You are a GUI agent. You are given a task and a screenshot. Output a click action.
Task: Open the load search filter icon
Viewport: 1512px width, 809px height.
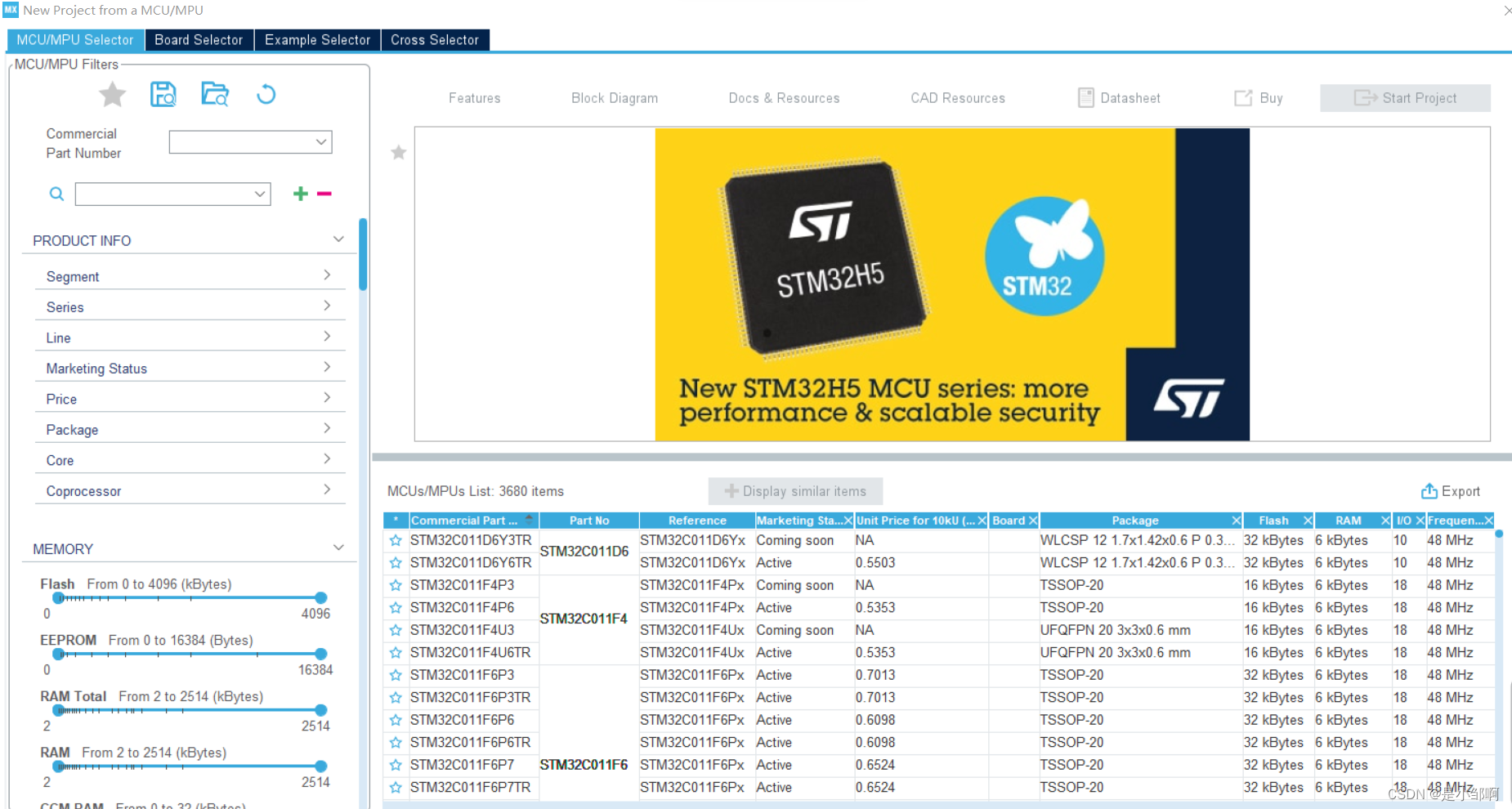tap(214, 94)
